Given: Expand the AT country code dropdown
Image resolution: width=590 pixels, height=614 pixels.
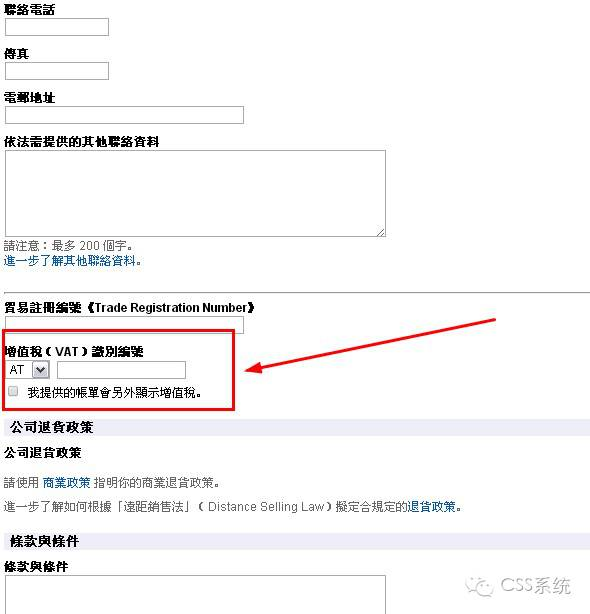Looking at the screenshot, I should [41, 370].
